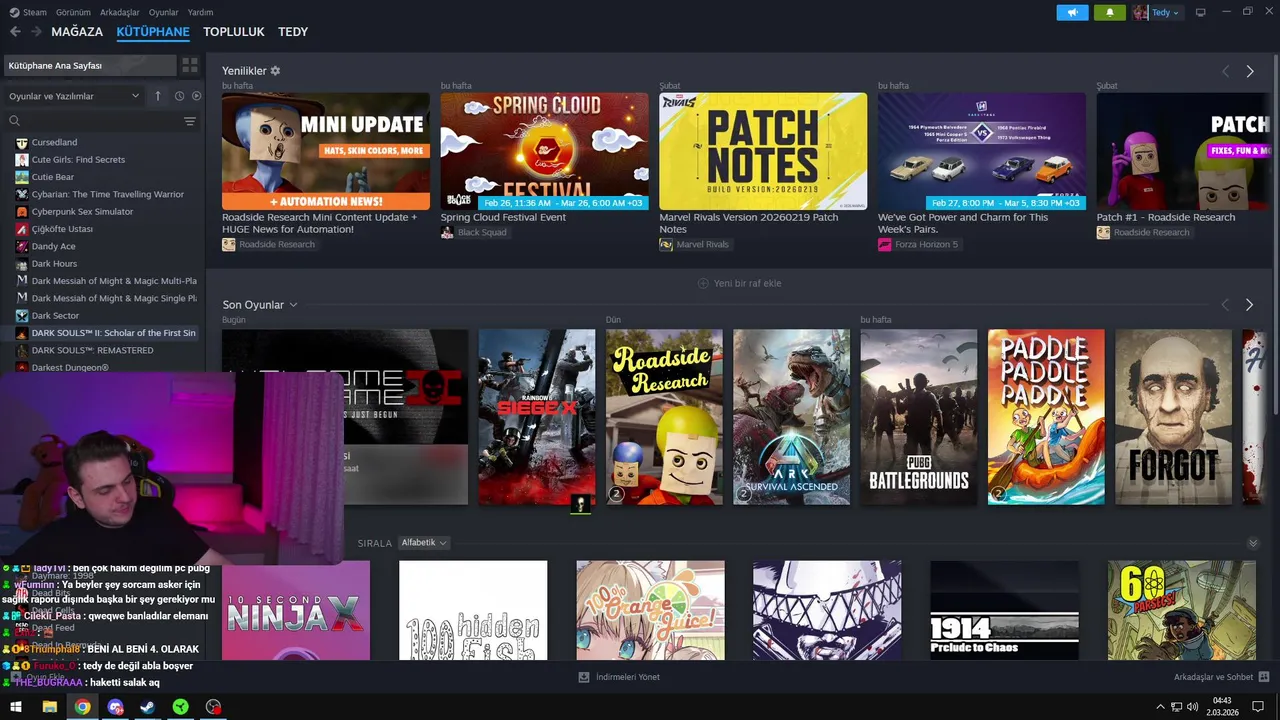Collapse the shelf with double chevron
The height and width of the screenshot is (720, 1280).
[1253, 543]
